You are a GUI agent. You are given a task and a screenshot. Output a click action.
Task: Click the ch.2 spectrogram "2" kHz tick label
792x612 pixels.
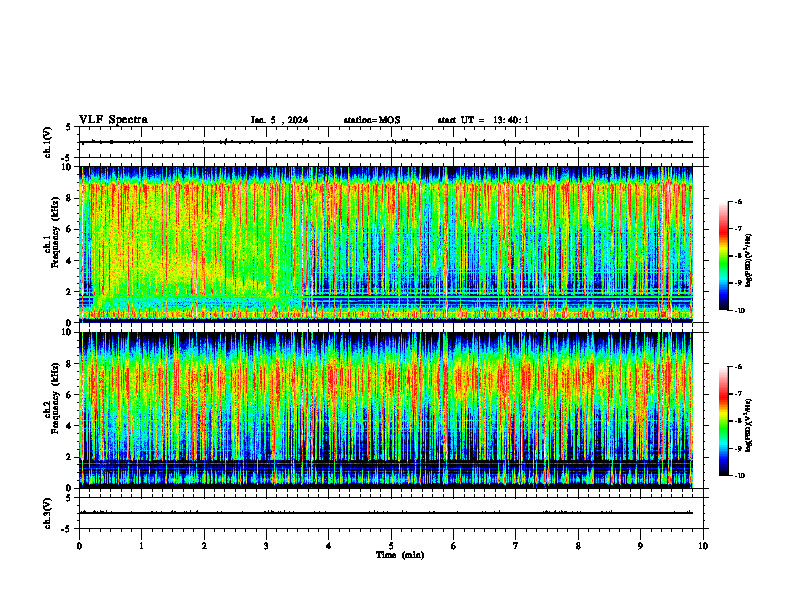click(x=70, y=457)
